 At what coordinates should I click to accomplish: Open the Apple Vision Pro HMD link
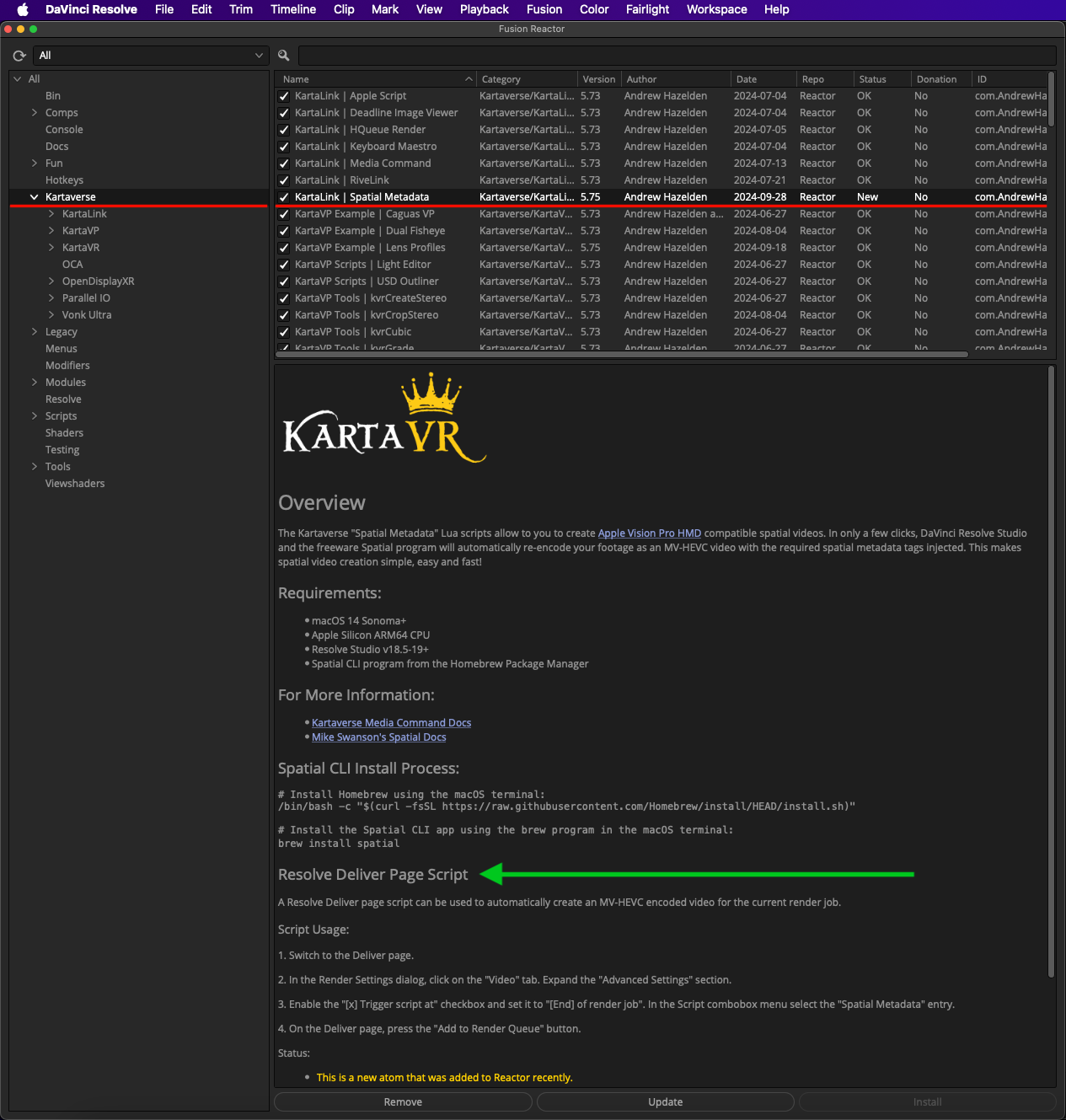(650, 533)
